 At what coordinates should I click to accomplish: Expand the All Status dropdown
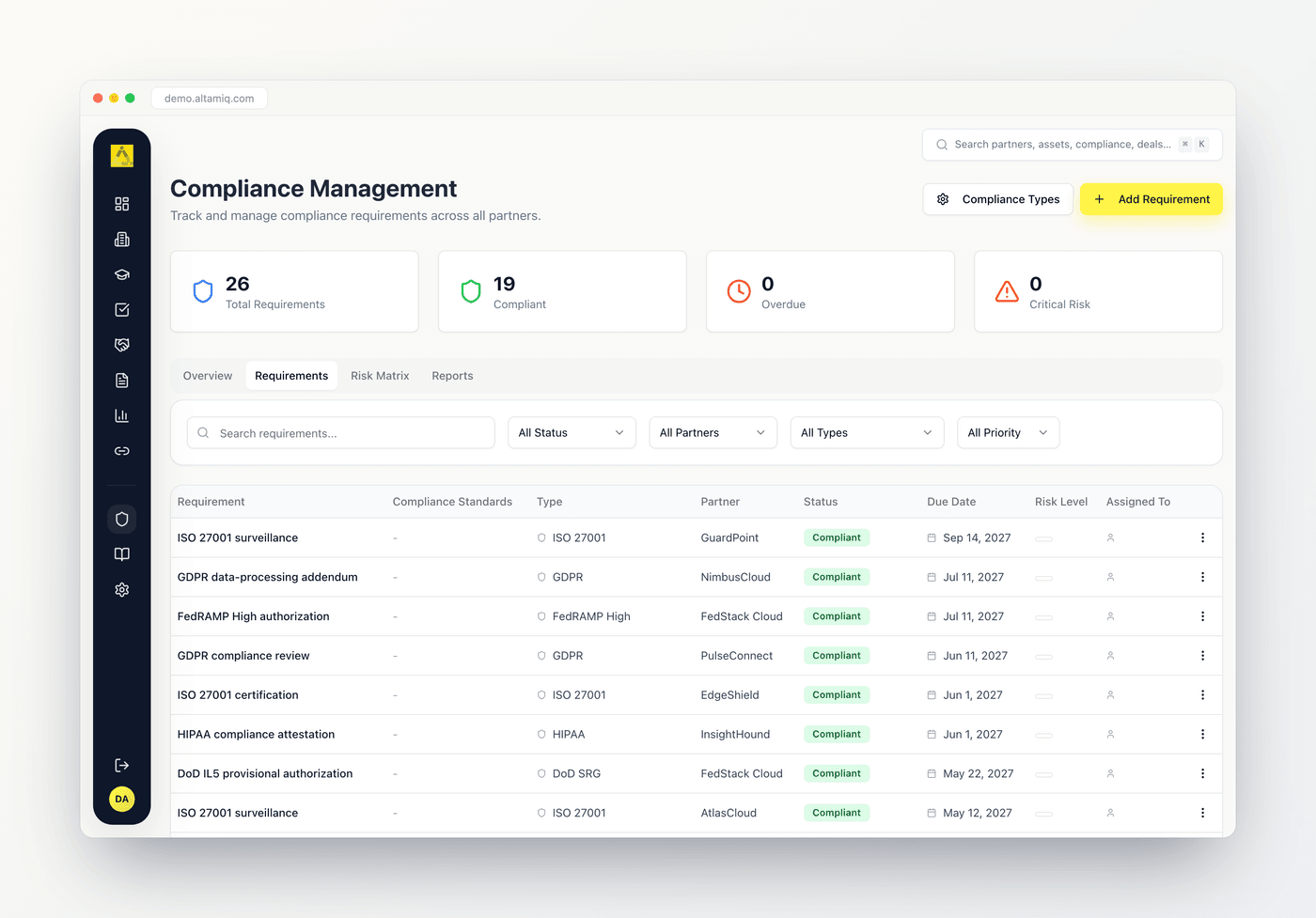572,432
